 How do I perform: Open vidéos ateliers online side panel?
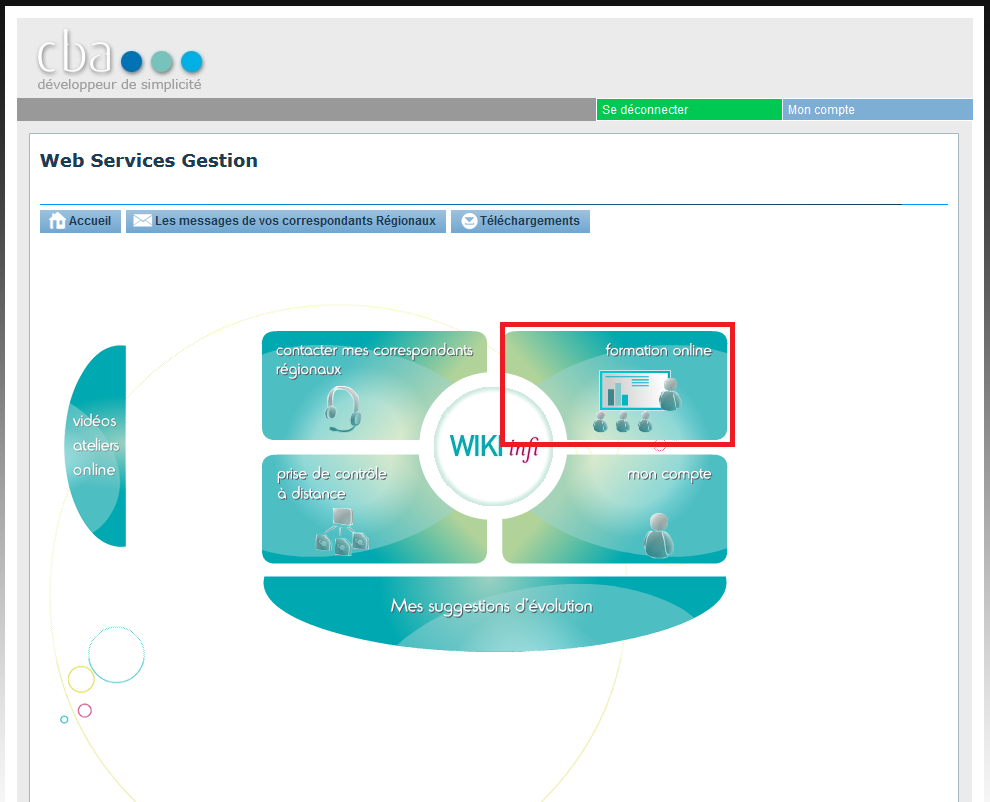(x=96, y=446)
